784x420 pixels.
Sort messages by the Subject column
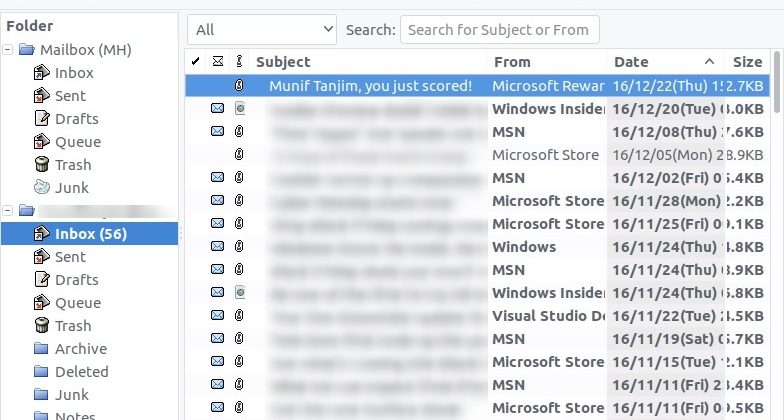[x=368, y=62]
